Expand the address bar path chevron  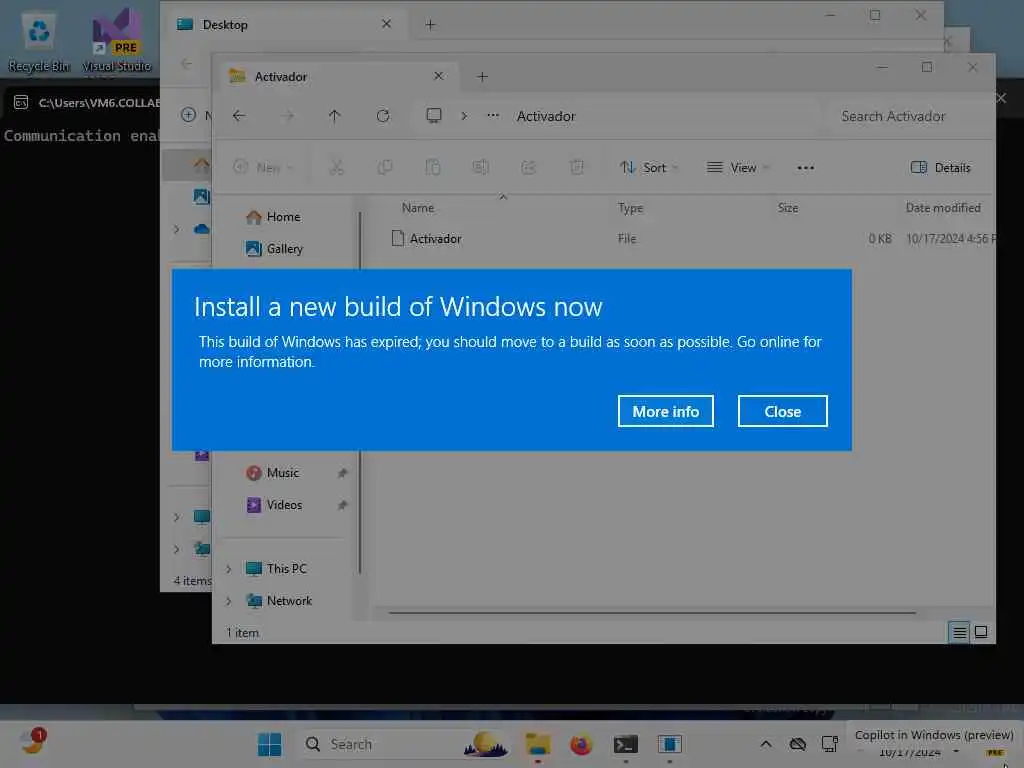pos(464,116)
